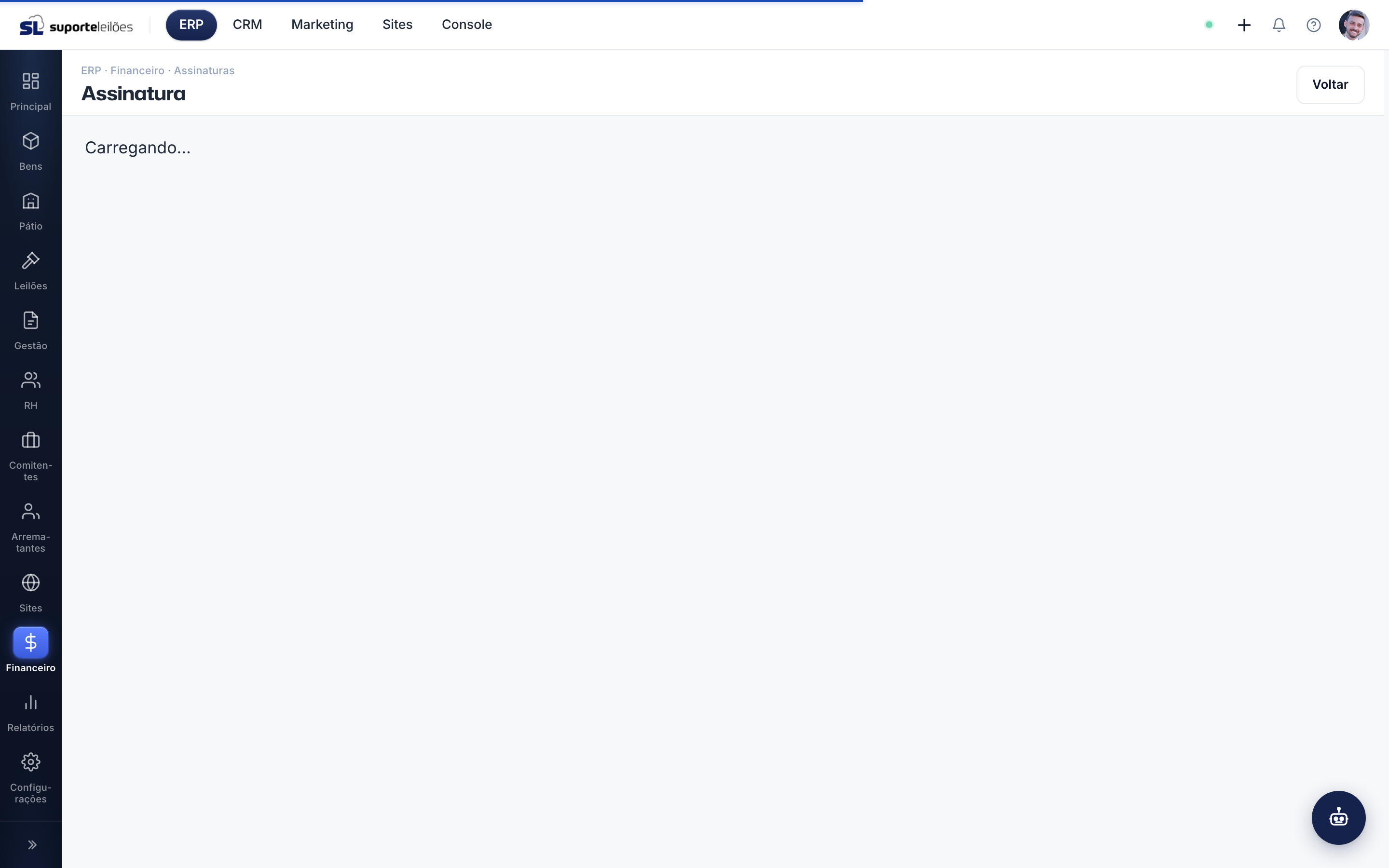
Task: Click the Suporte Leilões logo
Action: click(x=76, y=25)
